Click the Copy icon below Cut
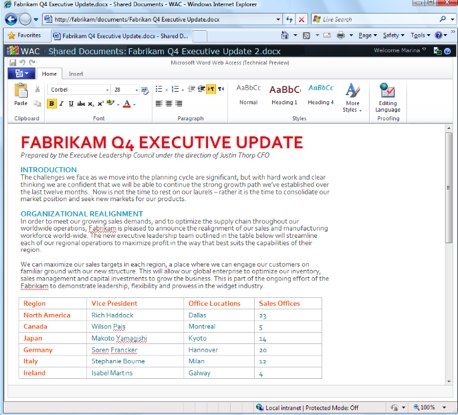 (37, 104)
